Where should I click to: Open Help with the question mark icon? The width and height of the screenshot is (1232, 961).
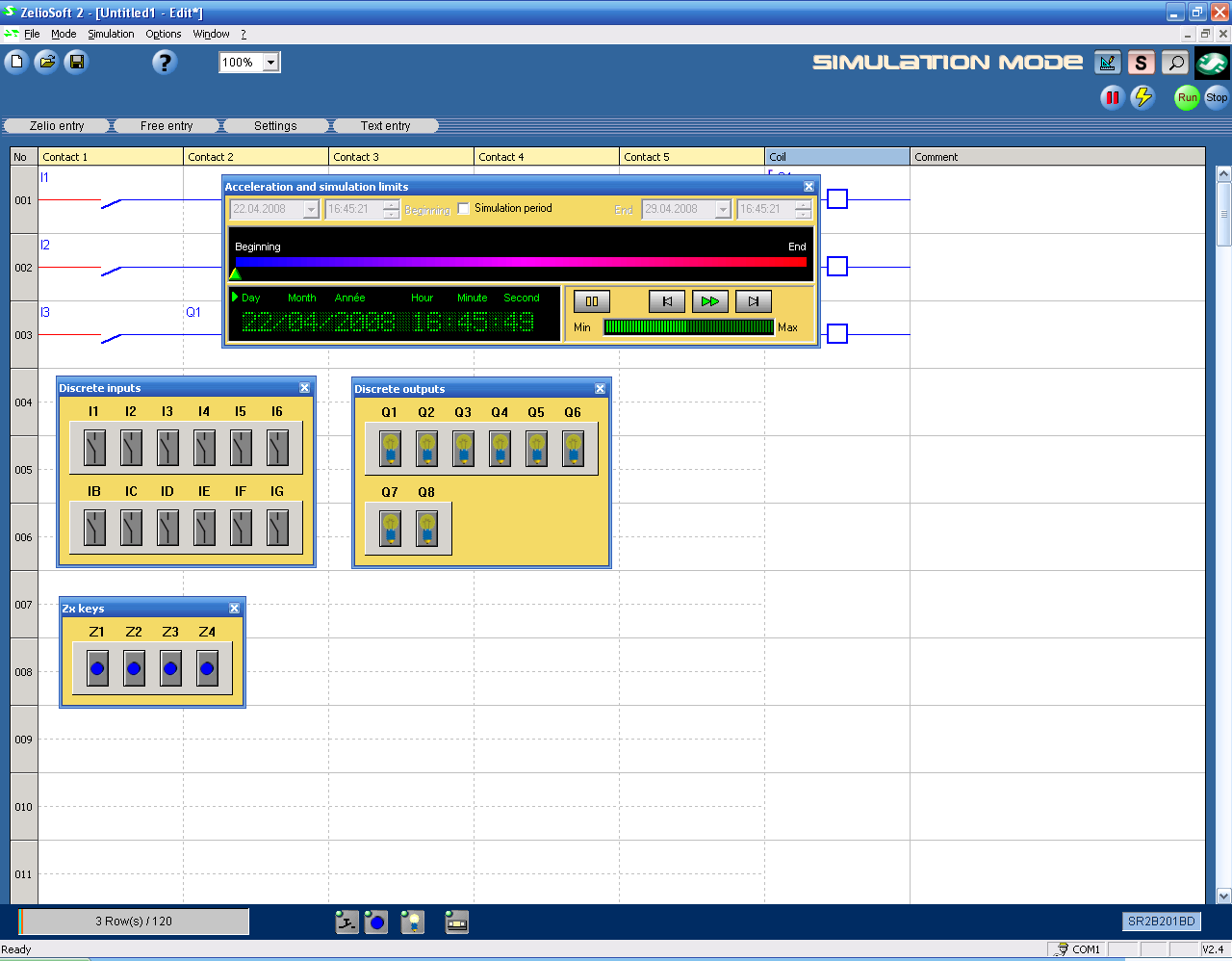[165, 63]
